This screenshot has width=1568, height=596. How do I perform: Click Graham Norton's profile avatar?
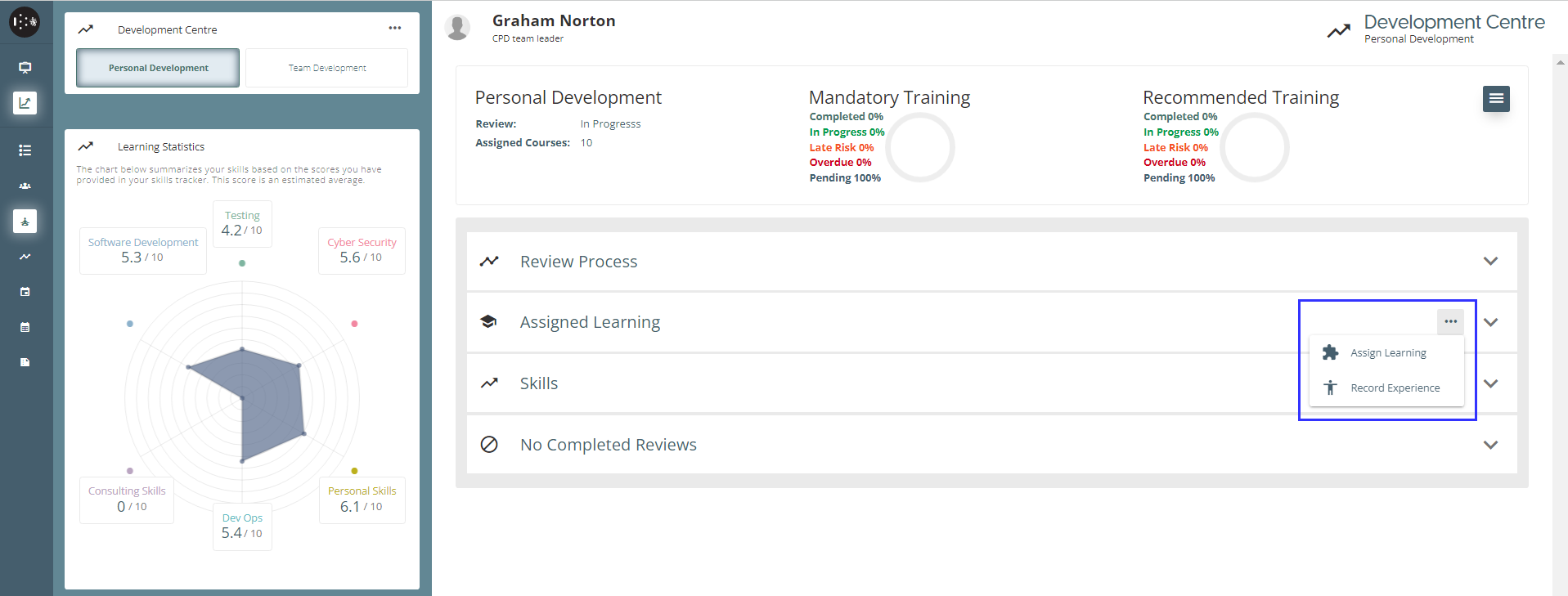[x=457, y=28]
